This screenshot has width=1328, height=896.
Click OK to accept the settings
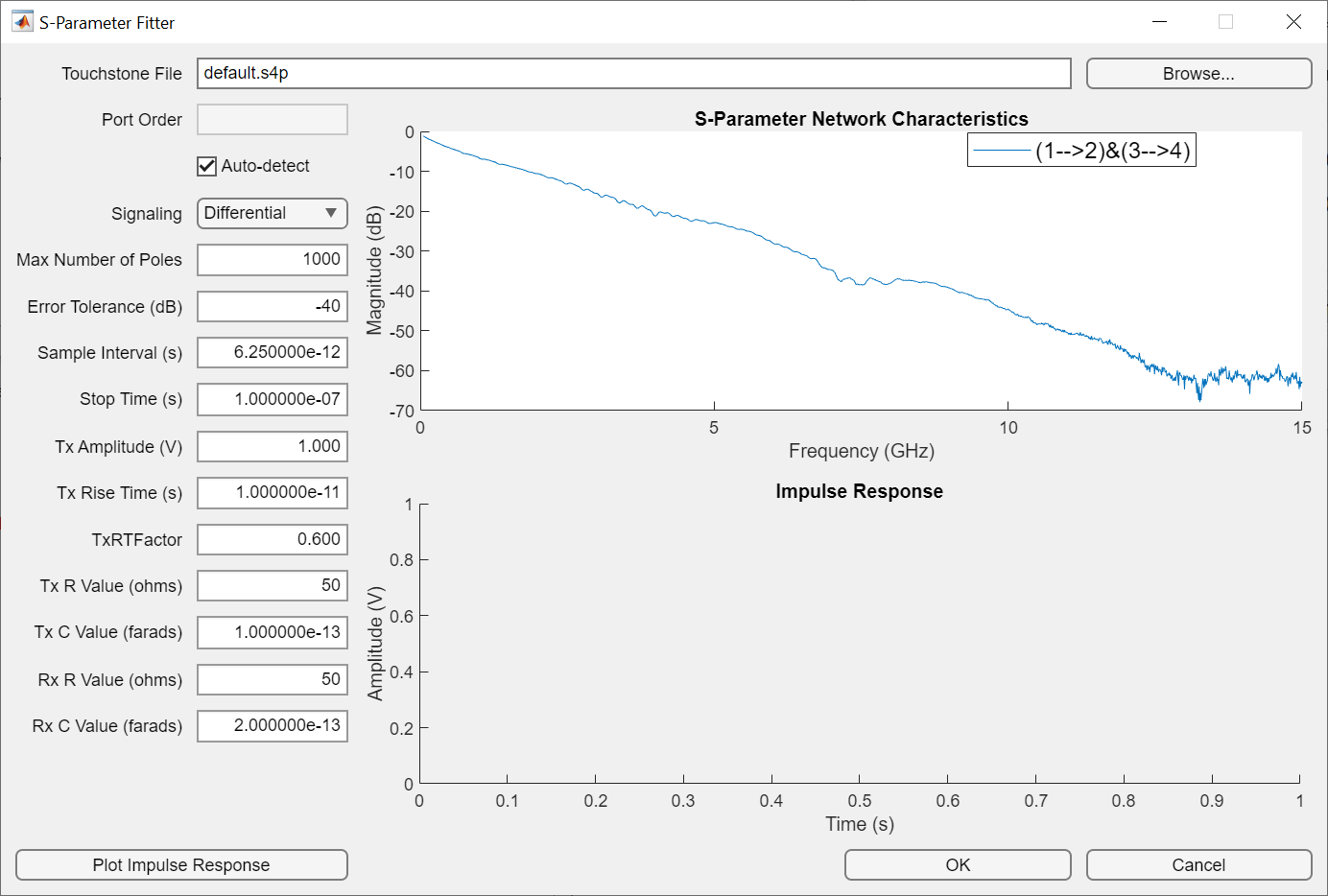click(957, 864)
